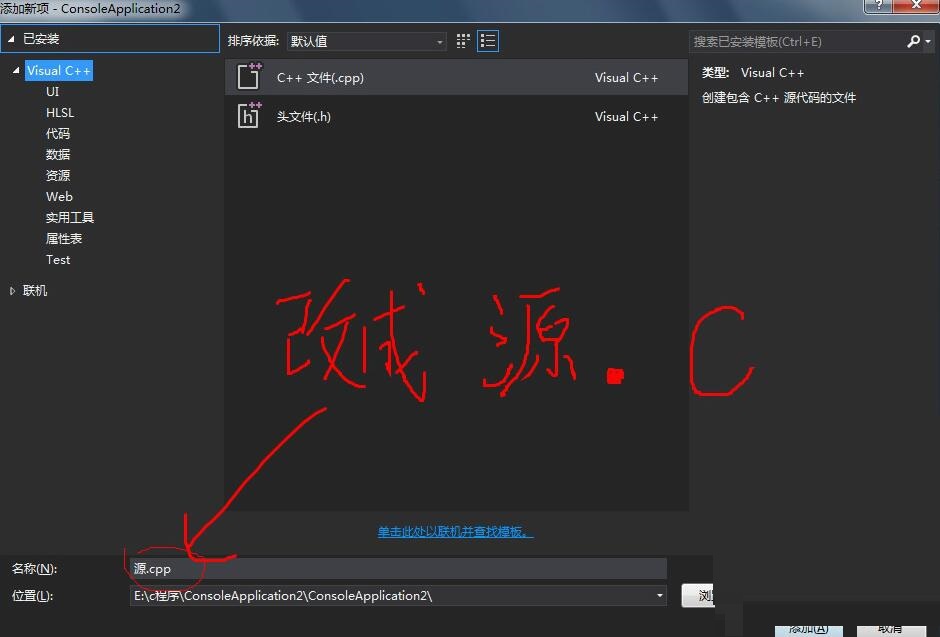This screenshot has width=940, height=637.
Task: Click the 取消 button
Action: [891, 629]
